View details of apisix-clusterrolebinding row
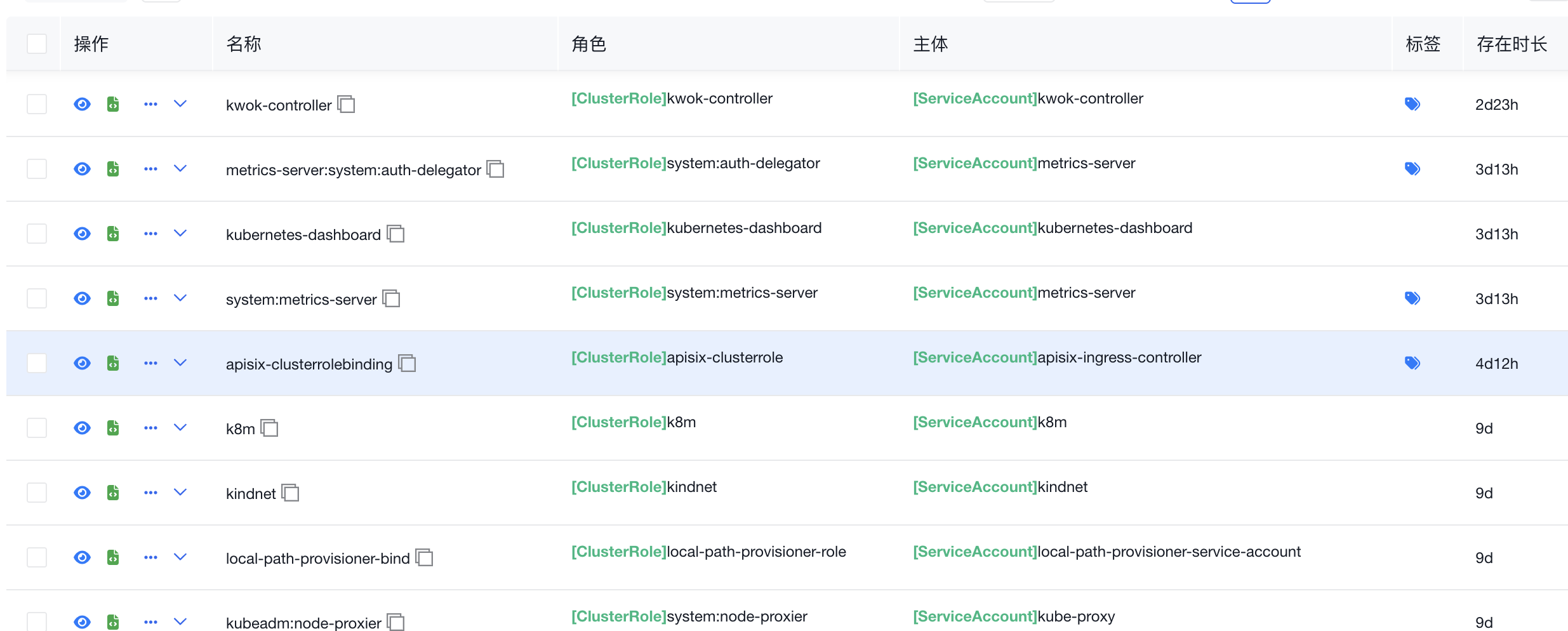 82,363
